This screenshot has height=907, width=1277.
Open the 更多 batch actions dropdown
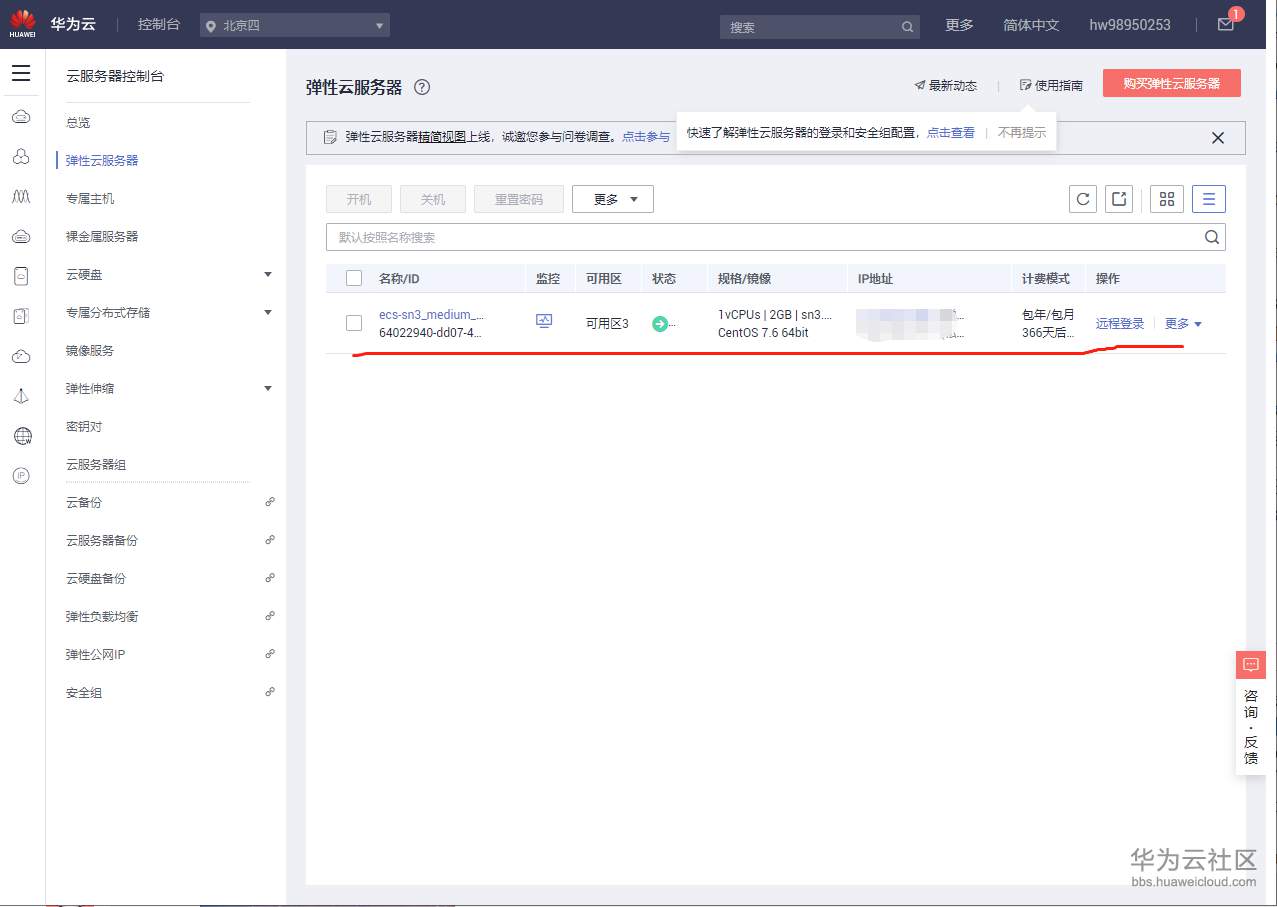613,199
